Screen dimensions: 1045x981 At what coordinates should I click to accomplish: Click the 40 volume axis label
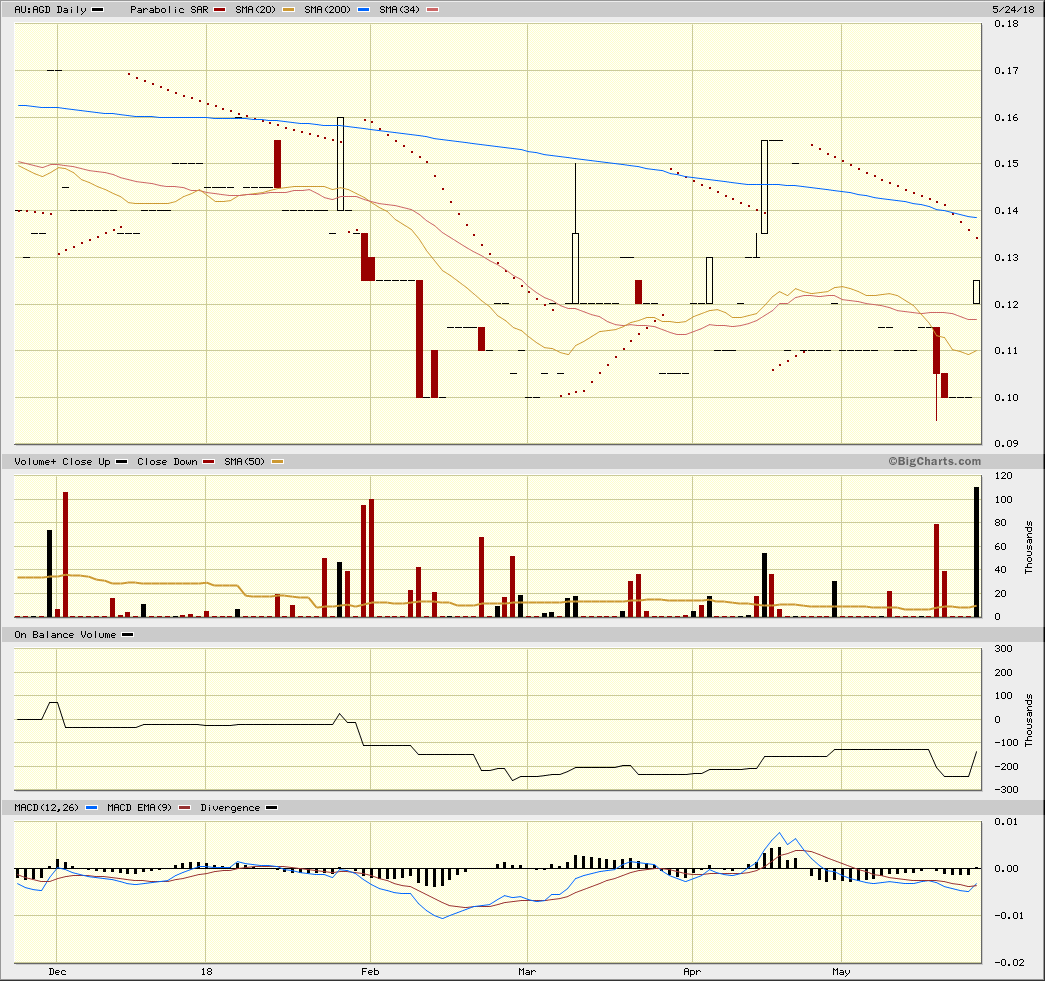pos(1000,570)
